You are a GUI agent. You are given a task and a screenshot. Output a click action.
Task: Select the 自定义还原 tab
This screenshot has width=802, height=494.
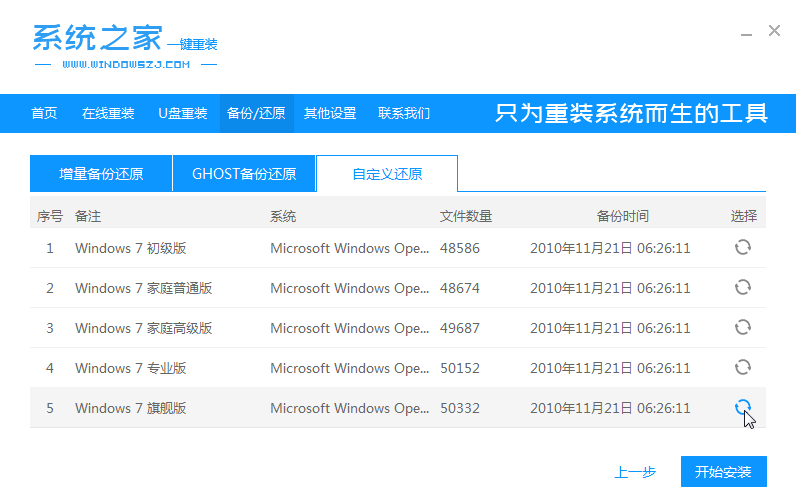[387, 174]
